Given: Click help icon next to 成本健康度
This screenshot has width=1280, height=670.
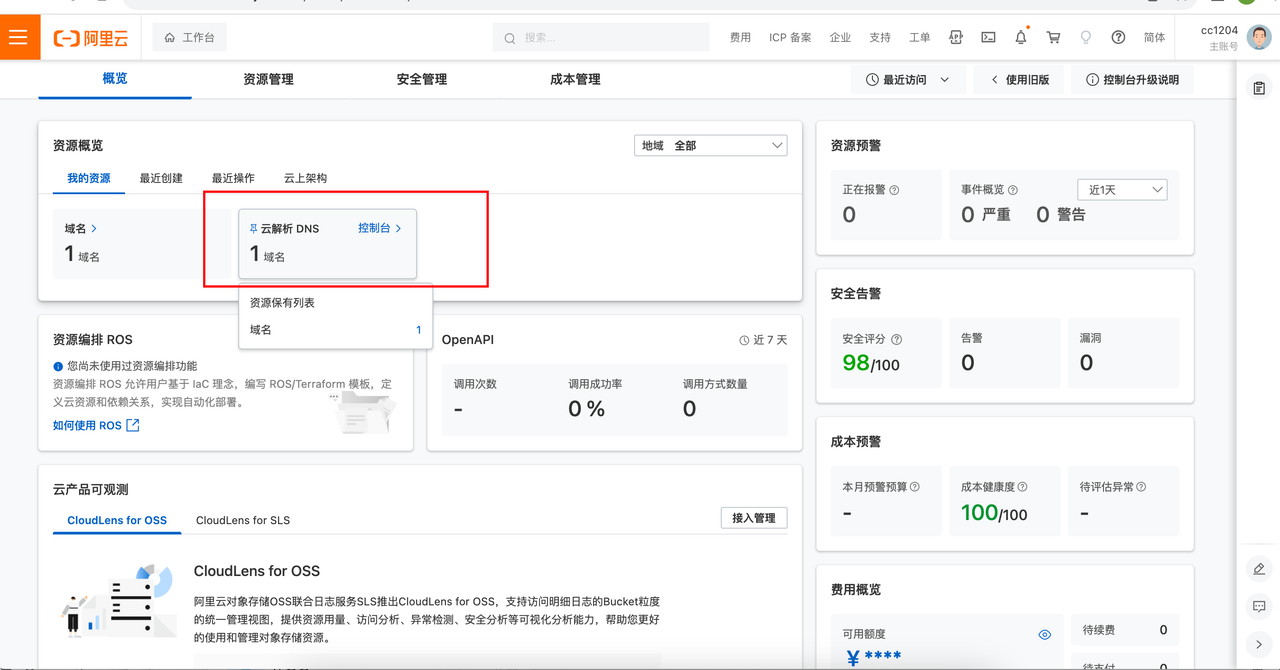Looking at the screenshot, I should click(x=1022, y=487).
